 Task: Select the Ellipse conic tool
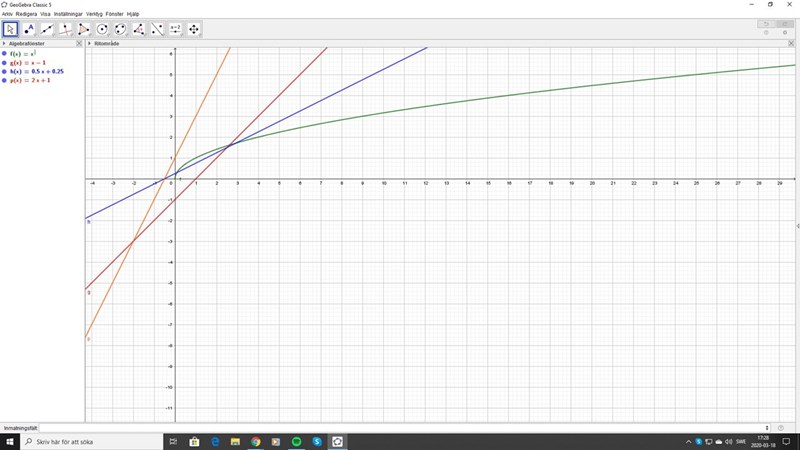[x=120, y=29]
